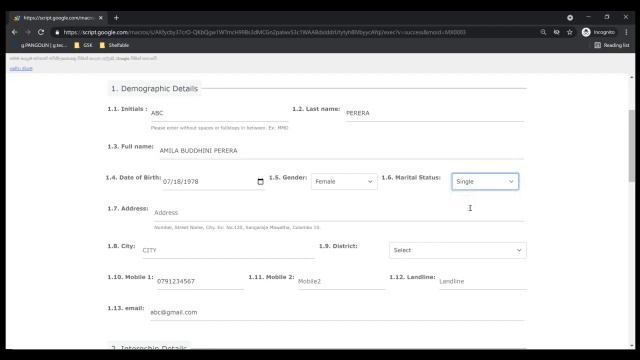Viewport: 640px width, 360px height.
Task: Open the Incognito profile button
Action: click(x=598, y=32)
